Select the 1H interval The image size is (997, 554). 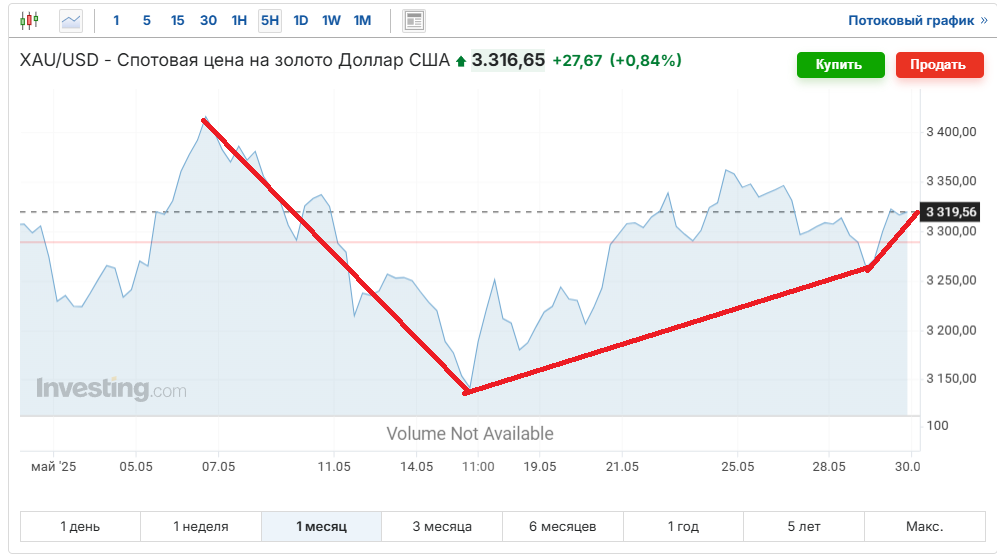239,21
